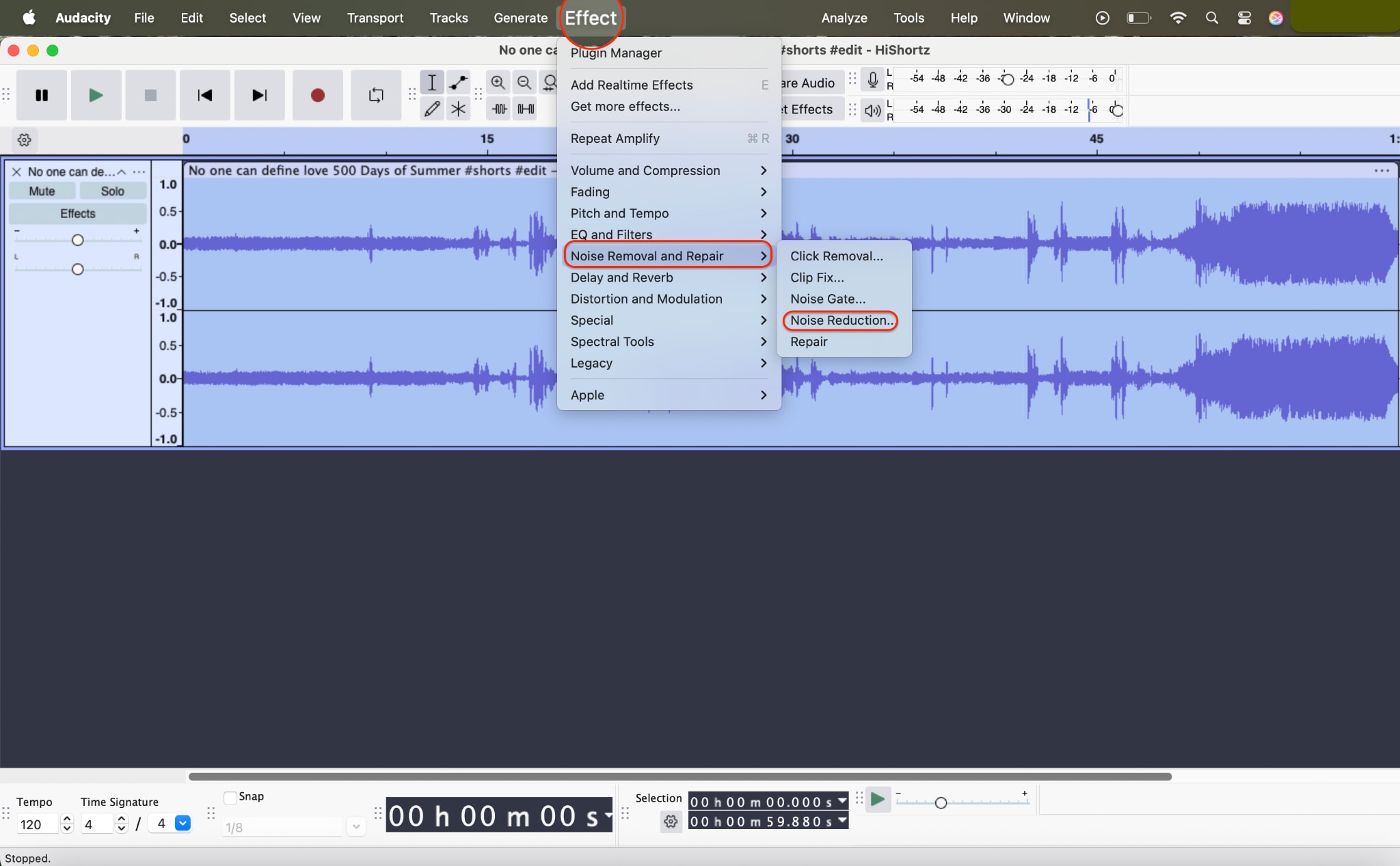Screen dimensions: 1400x866
Task: Toggle the Loop playback button
Action: pos(376,95)
